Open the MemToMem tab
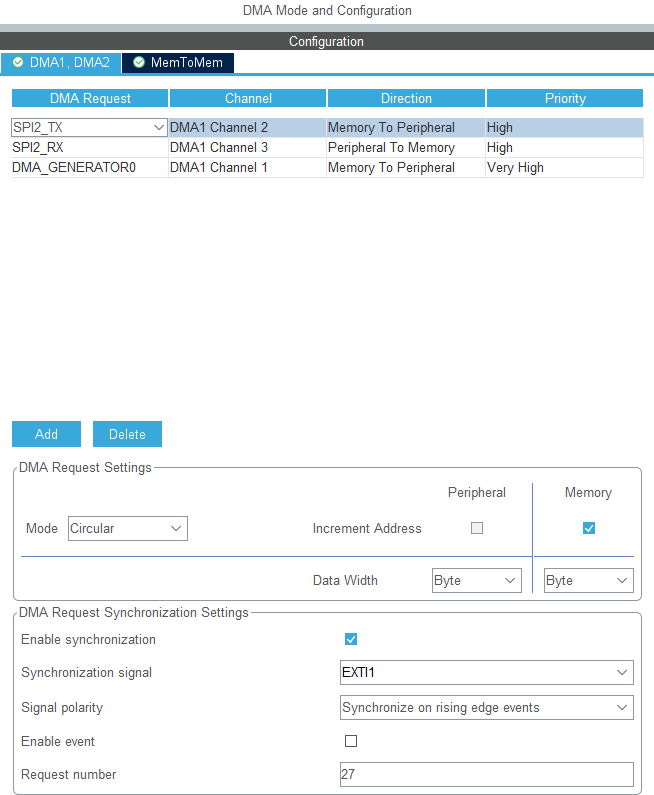Screen dimensions: 654x795 tap(178, 63)
